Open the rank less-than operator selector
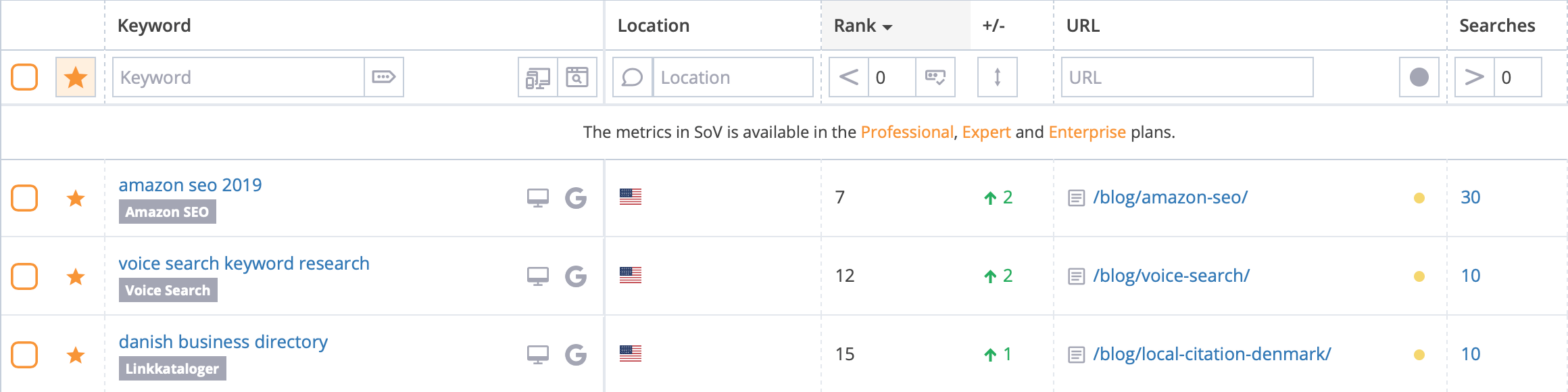 (x=849, y=77)
